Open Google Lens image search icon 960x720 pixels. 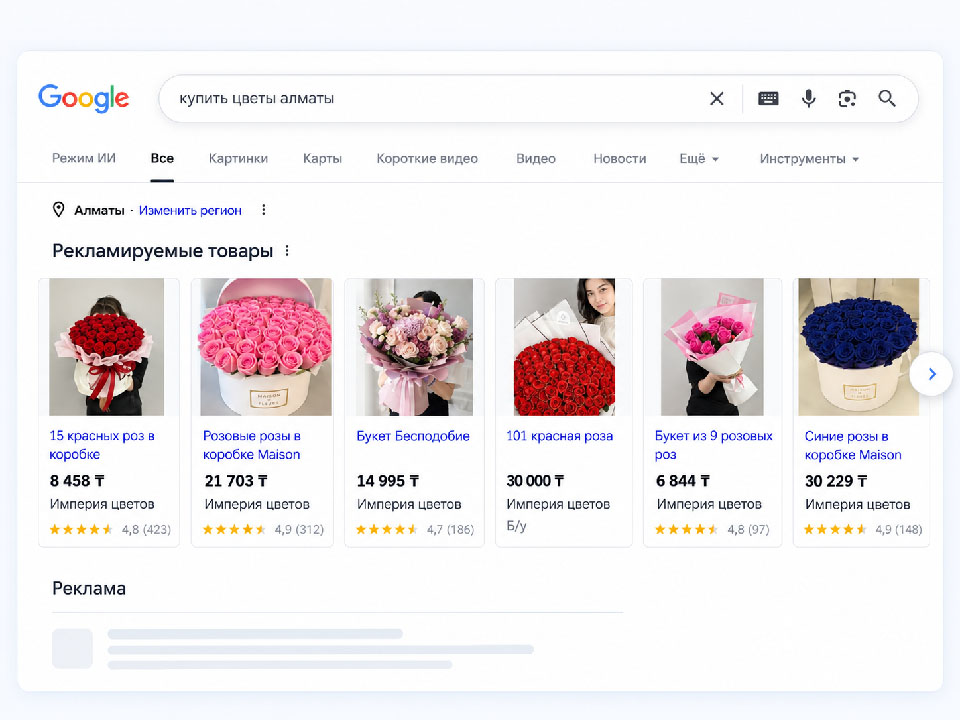click(x=847, y=99)
